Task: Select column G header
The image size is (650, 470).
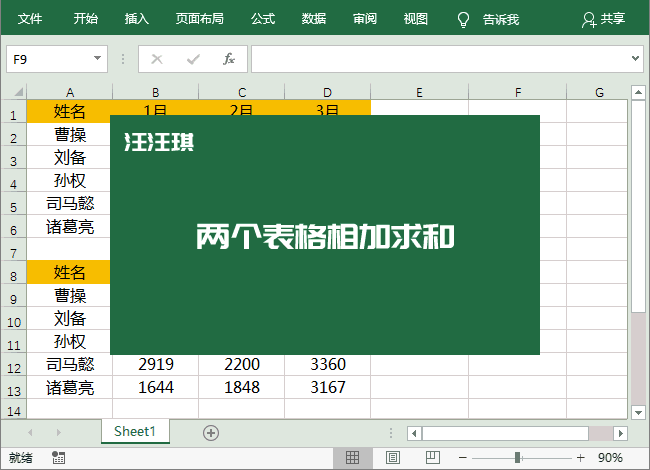Action: point(597,92)
